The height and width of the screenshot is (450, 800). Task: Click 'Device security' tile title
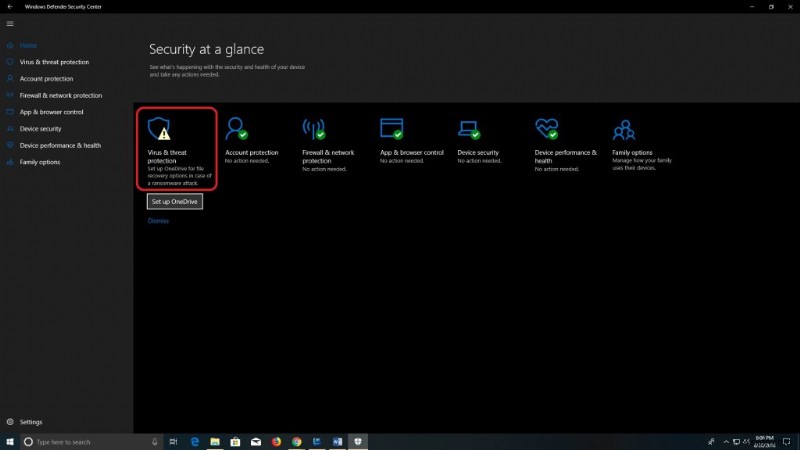478,153
